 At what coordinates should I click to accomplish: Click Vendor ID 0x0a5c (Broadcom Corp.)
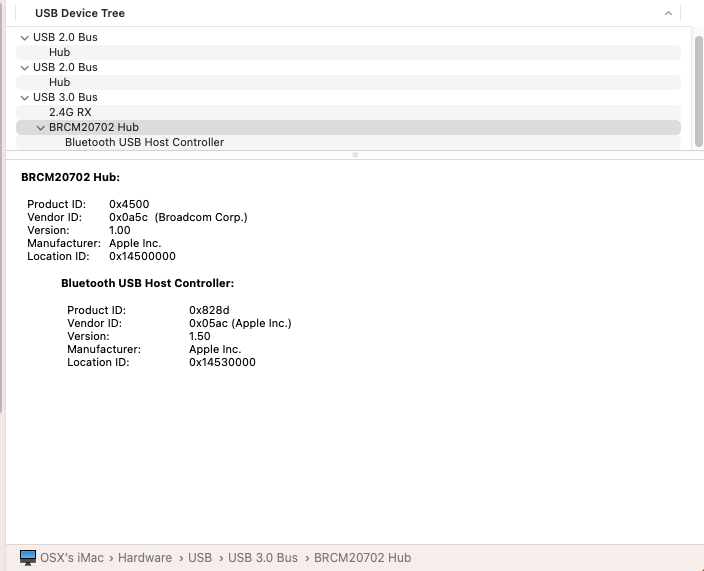(x=178, y=217)
